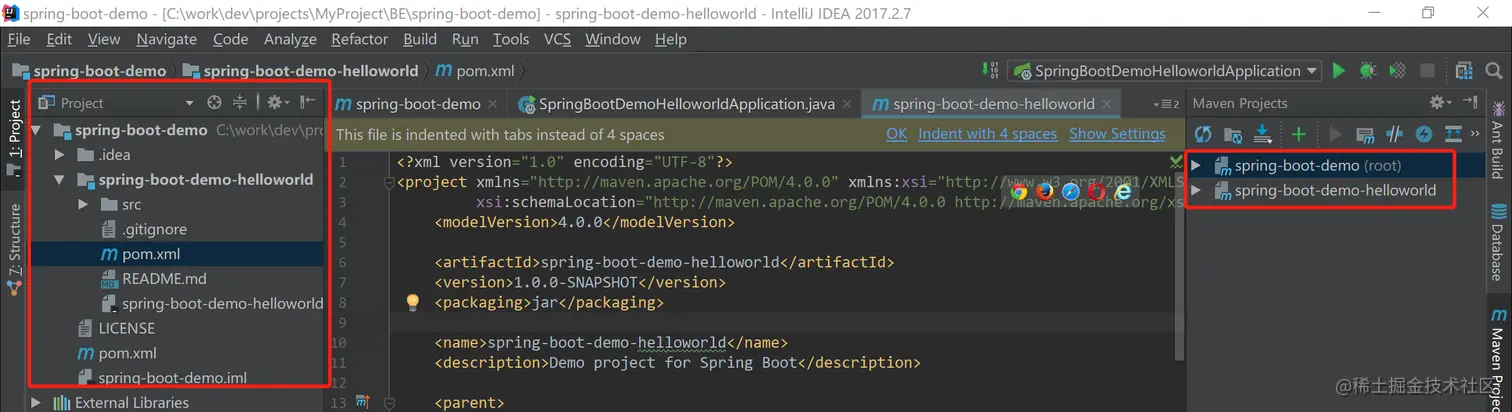Collapse spring-boot-demo-helloworld module node
Screen dimensions: 1512x412
click(x=60, y=180)
